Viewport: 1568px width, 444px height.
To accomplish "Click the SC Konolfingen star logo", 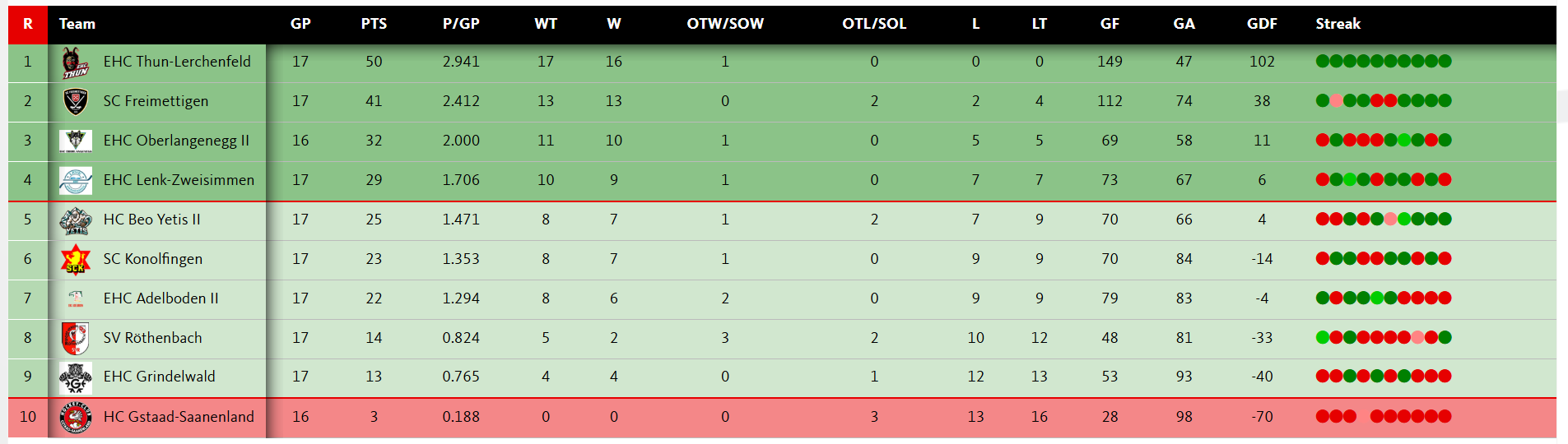I will coord(75,259).
